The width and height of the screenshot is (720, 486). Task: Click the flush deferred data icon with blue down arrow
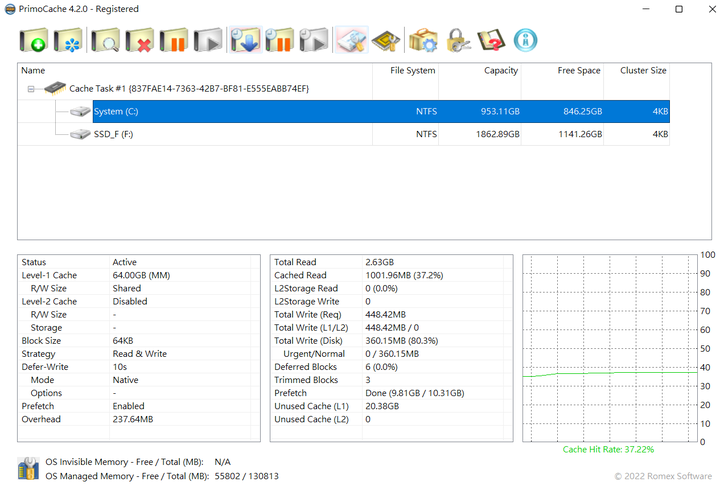tap(246, 40)
